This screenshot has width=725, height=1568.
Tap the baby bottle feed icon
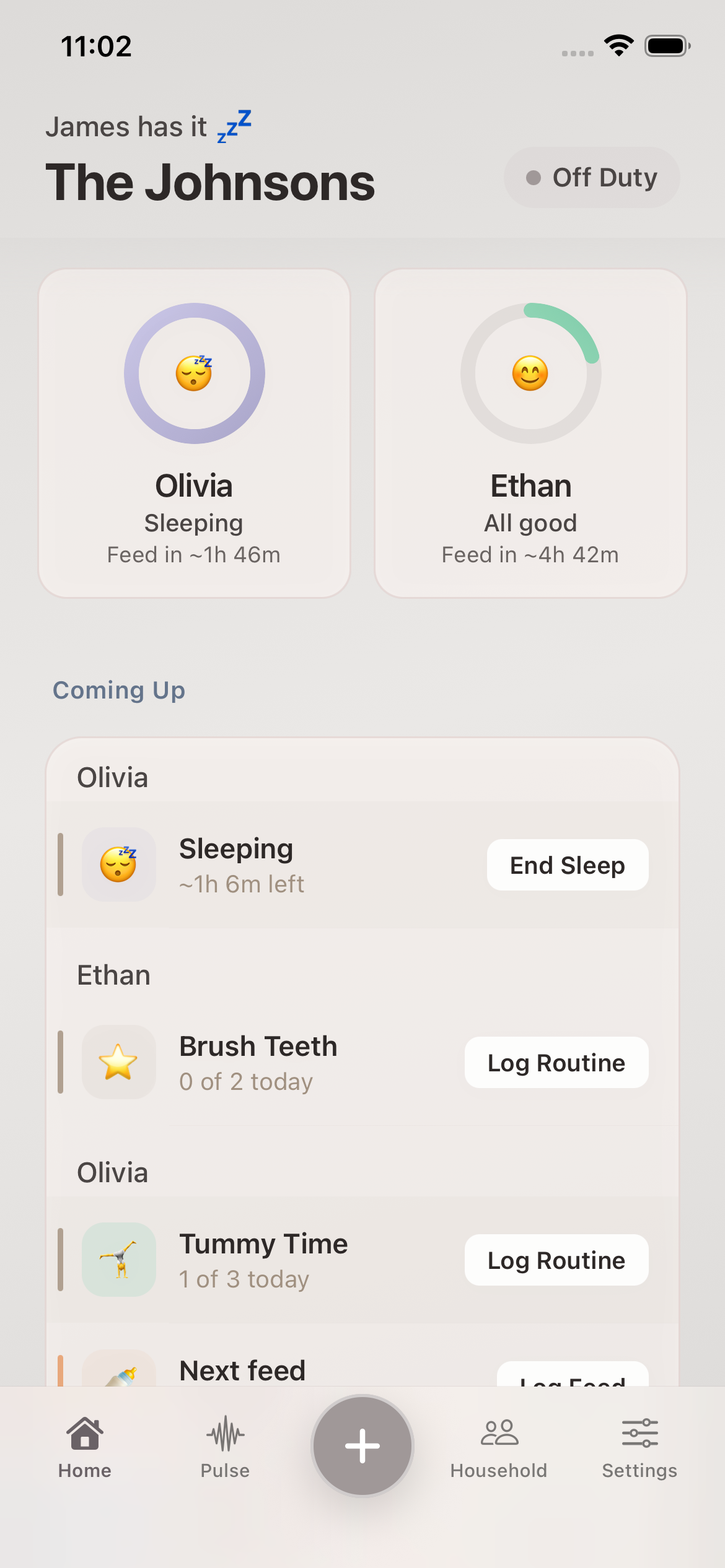click(x=121, y=1375)
